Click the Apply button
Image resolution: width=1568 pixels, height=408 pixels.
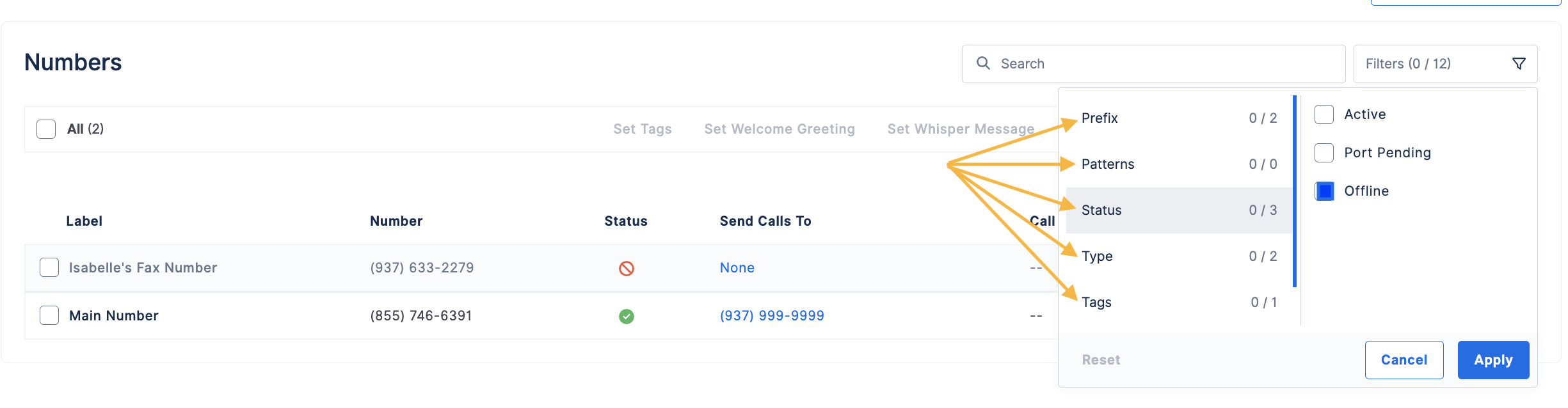tap(1493, 360)
